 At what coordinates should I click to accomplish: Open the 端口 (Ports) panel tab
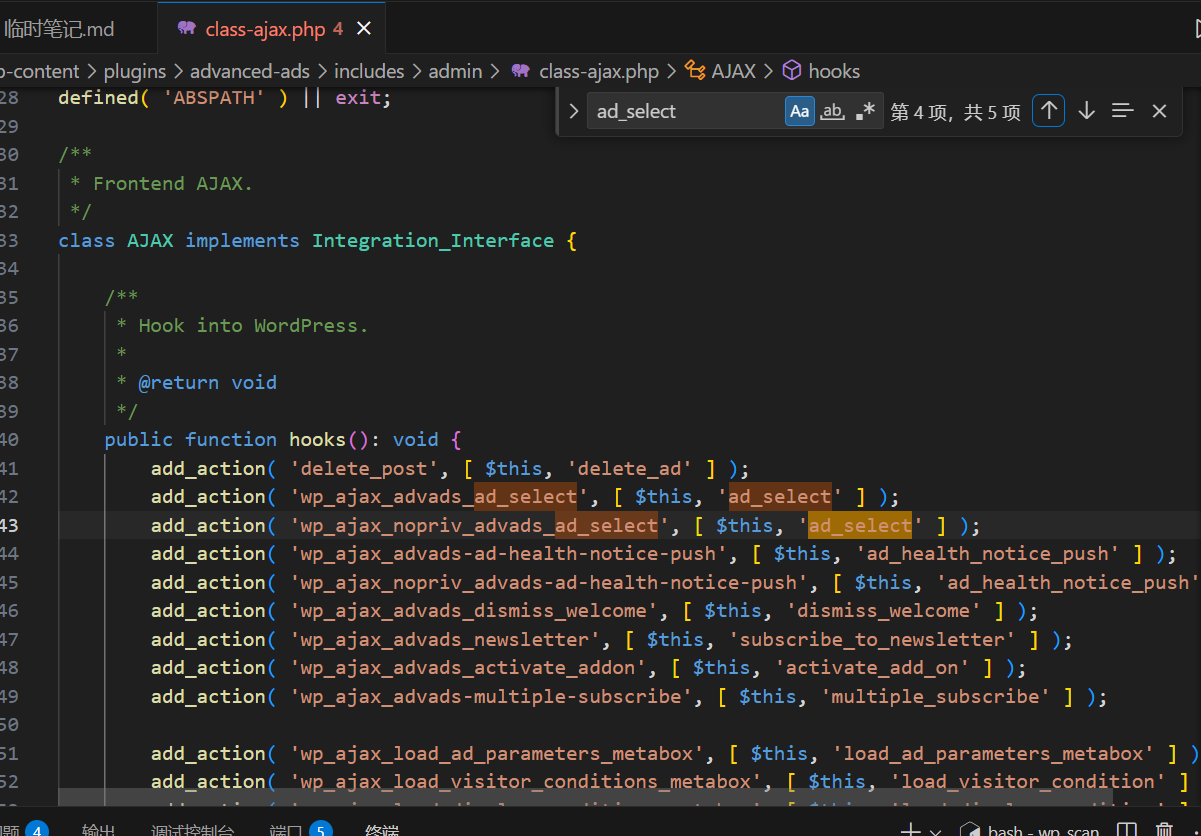[286, 830]
